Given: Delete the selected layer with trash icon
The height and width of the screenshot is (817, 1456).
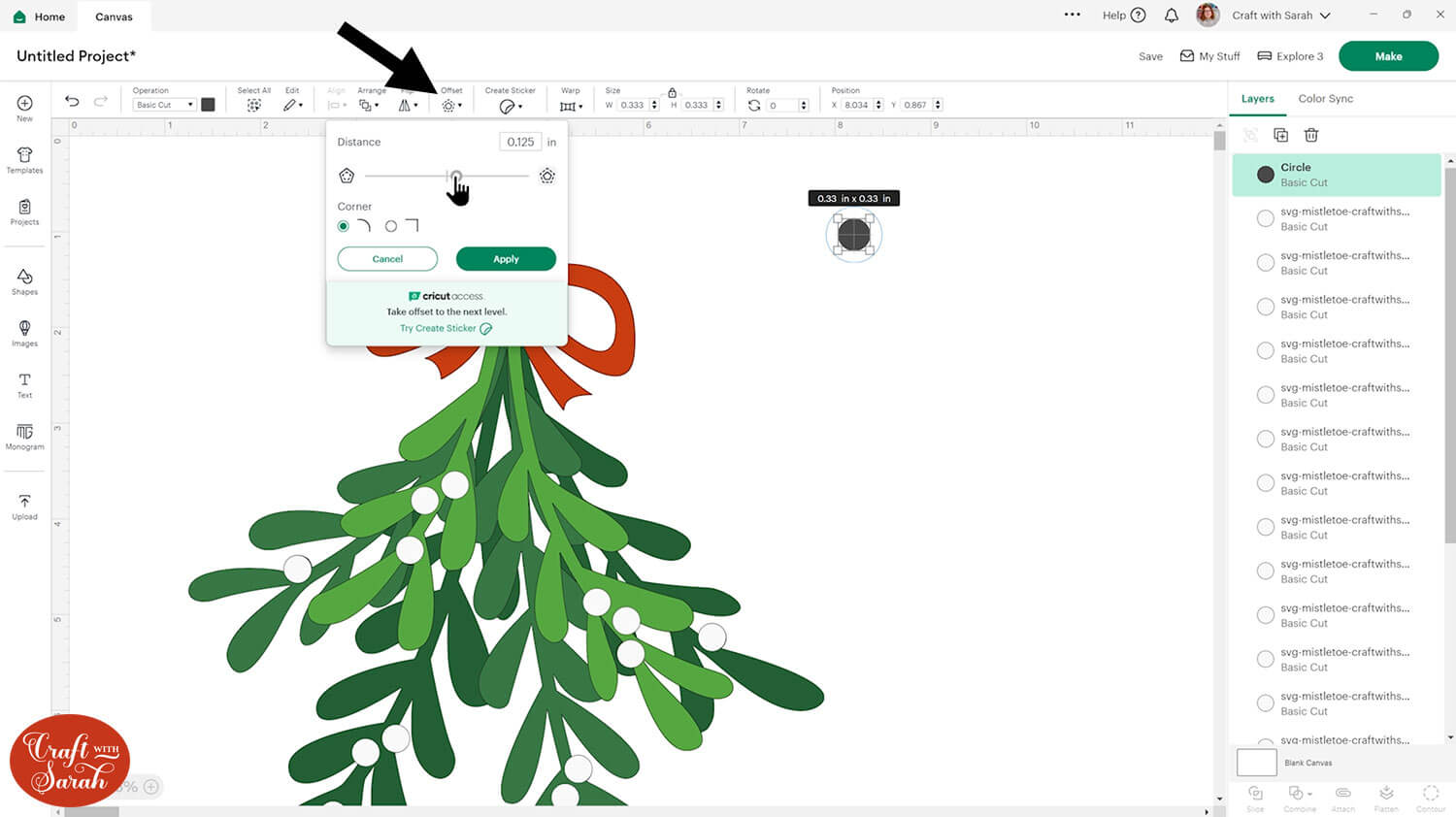Looking at the screenshot, I should [x=1311, y=135].
